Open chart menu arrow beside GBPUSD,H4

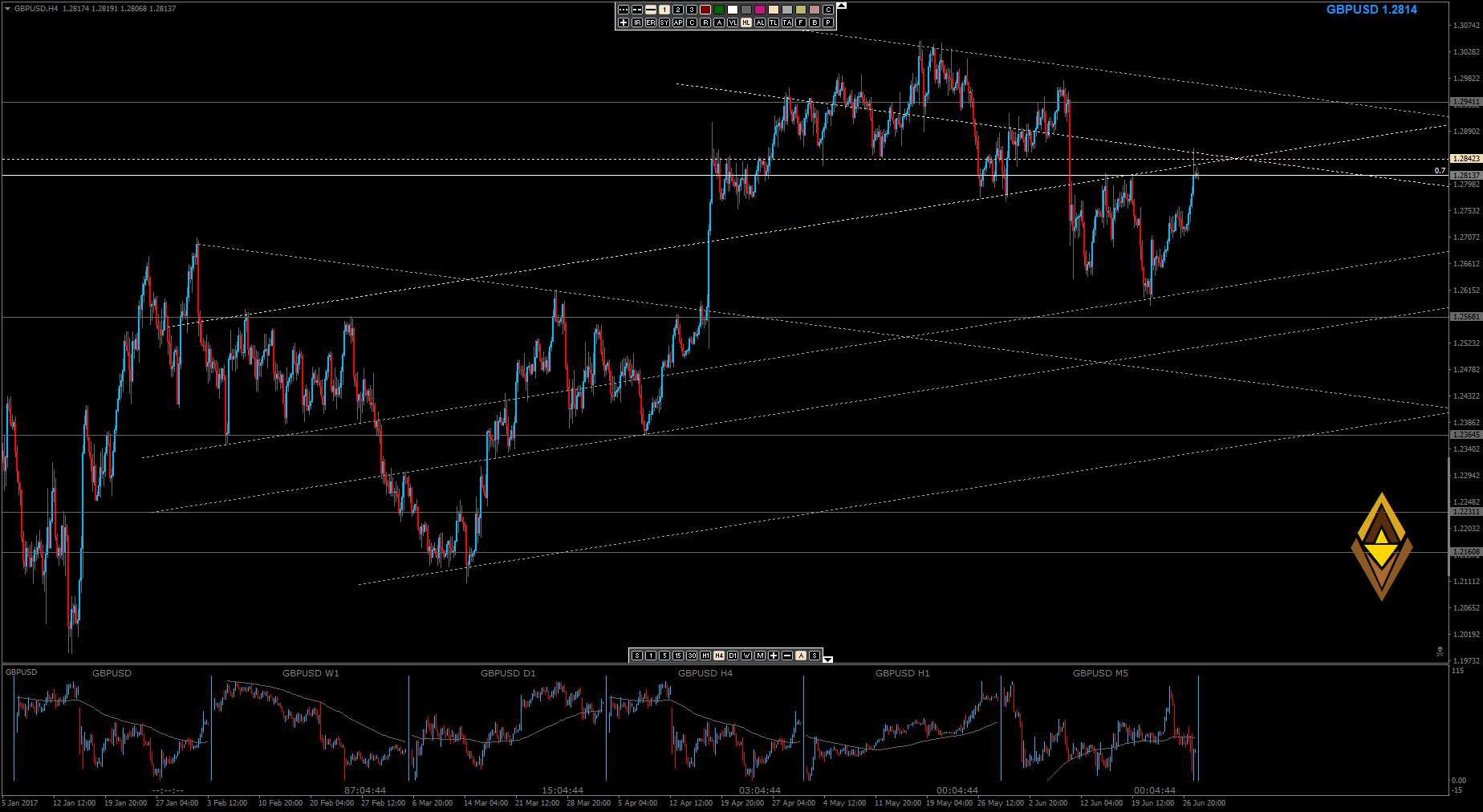(7, 9)
